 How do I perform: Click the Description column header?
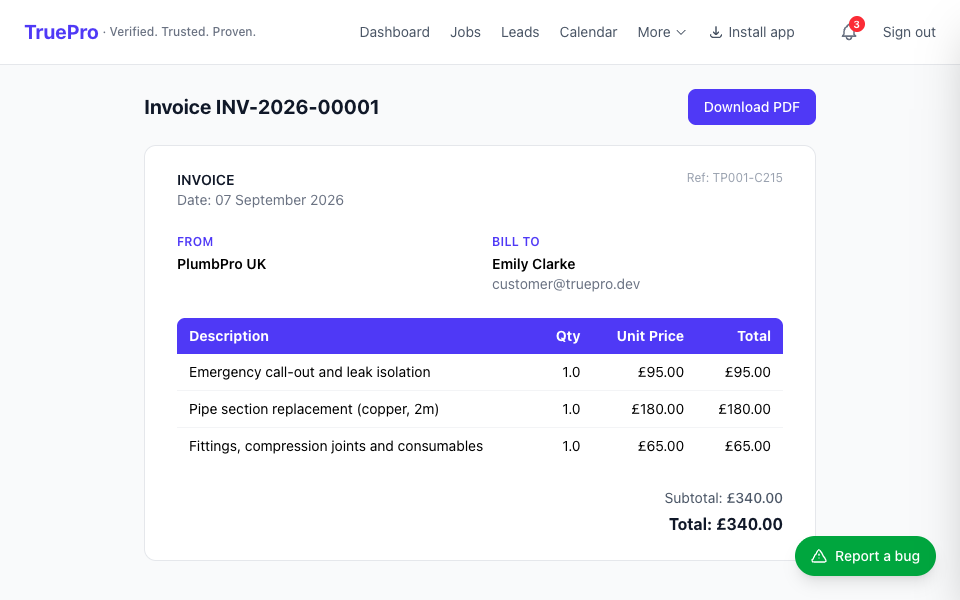229,336
